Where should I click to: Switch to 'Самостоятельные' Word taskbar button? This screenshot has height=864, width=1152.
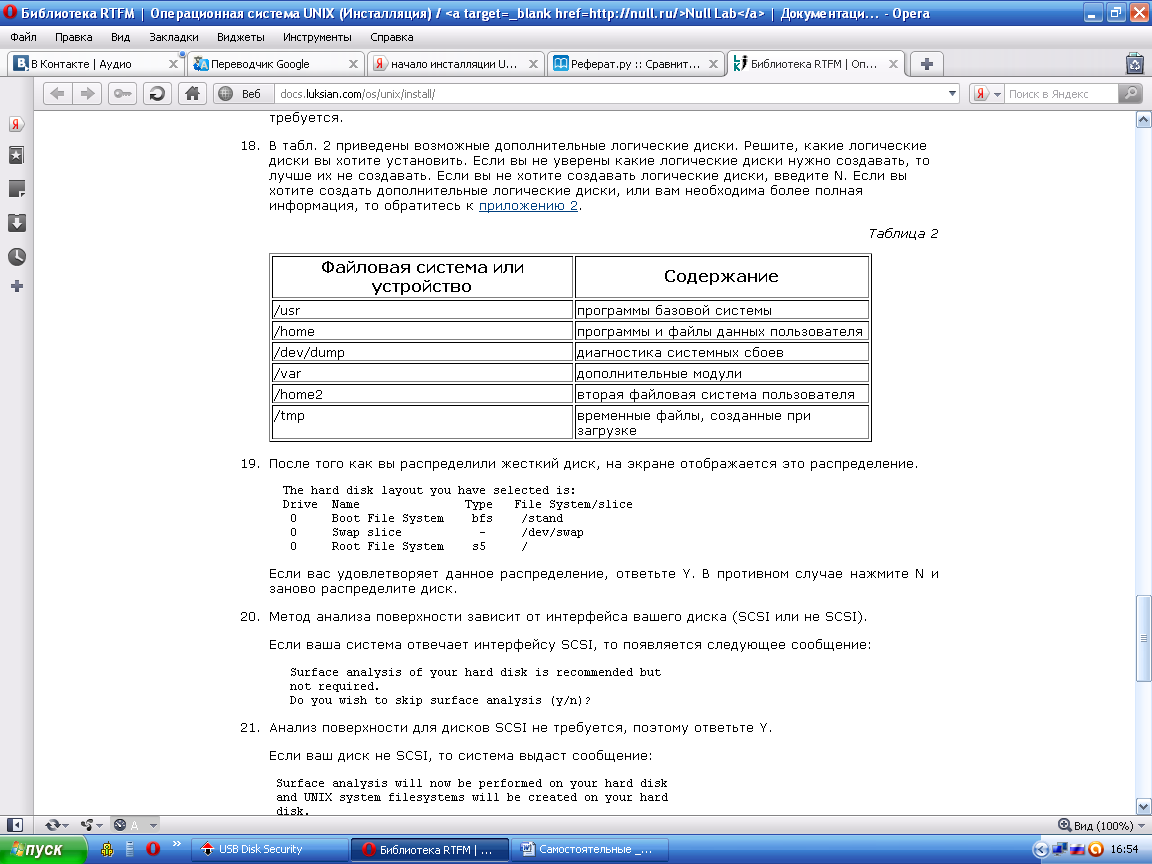(x=589, y=849)
